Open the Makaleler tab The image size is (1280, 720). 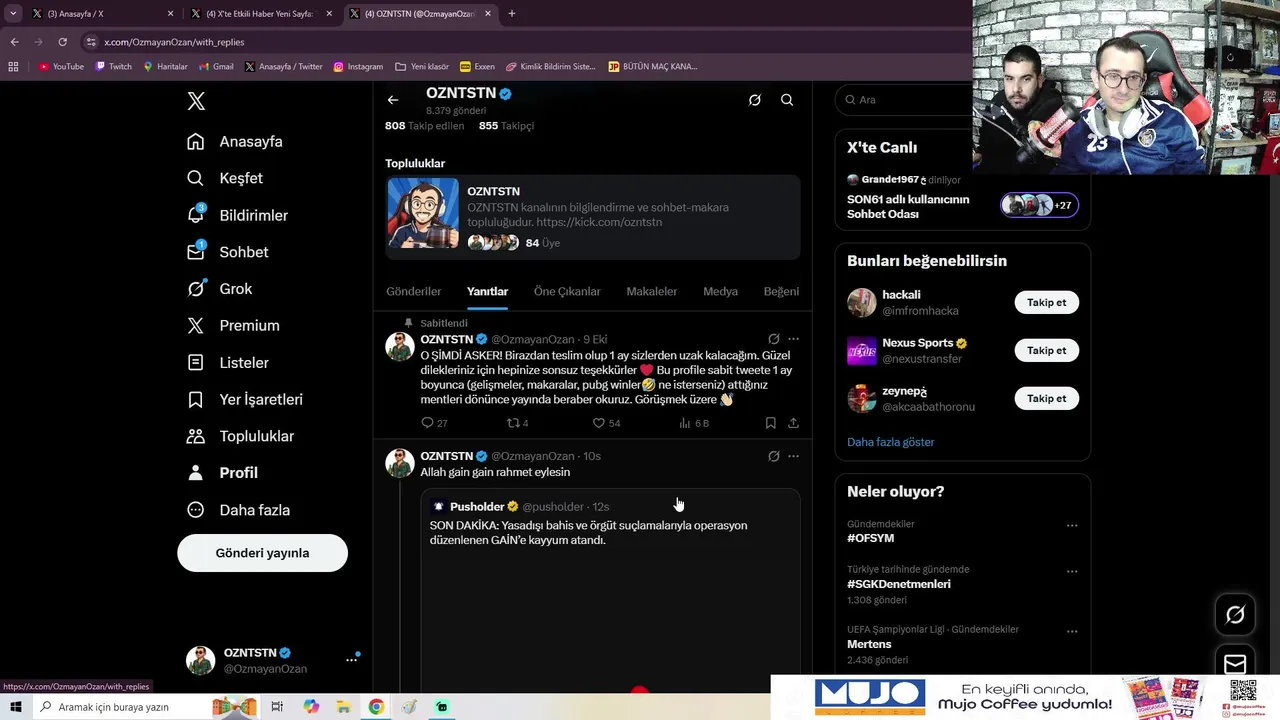[652, 292]
